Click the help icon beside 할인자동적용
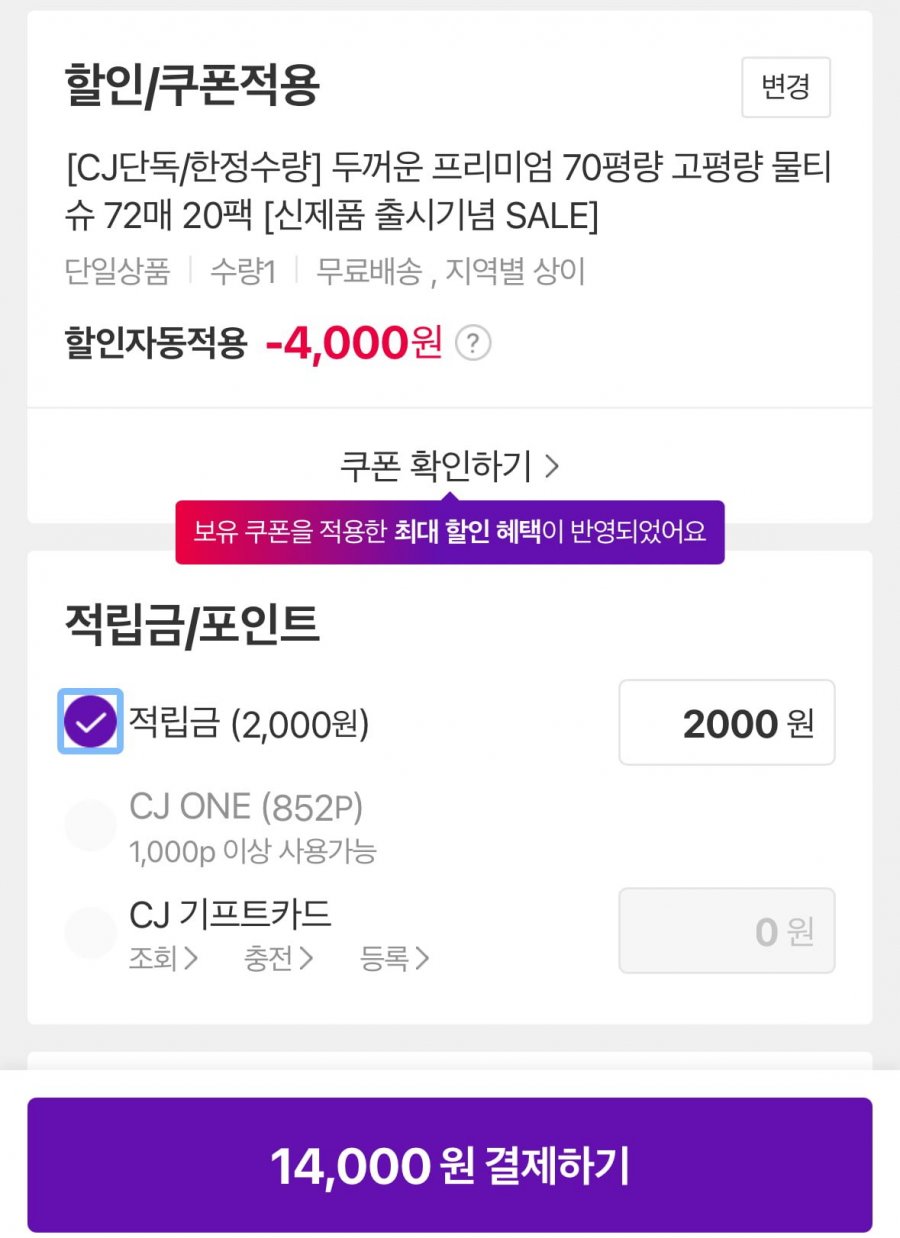The image size is (900, 1238). point(473,345)
